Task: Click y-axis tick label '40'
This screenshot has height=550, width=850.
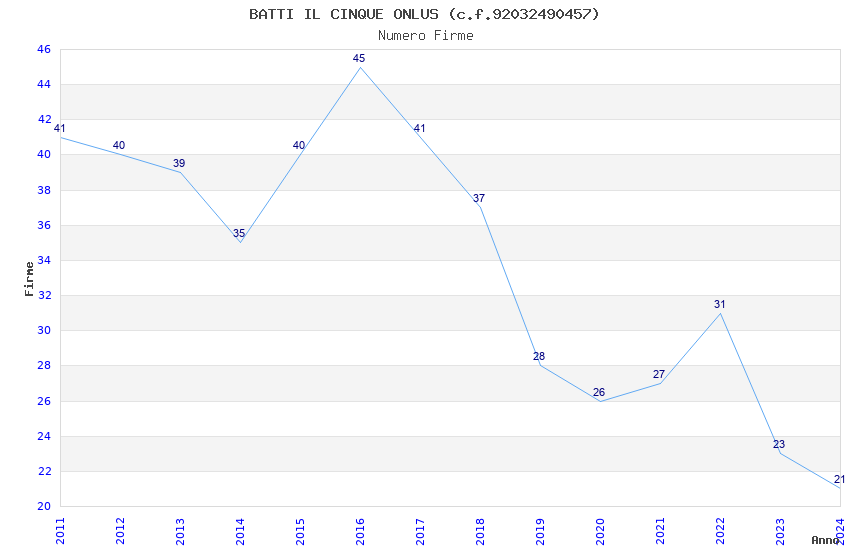Action: tap(44, 154)
